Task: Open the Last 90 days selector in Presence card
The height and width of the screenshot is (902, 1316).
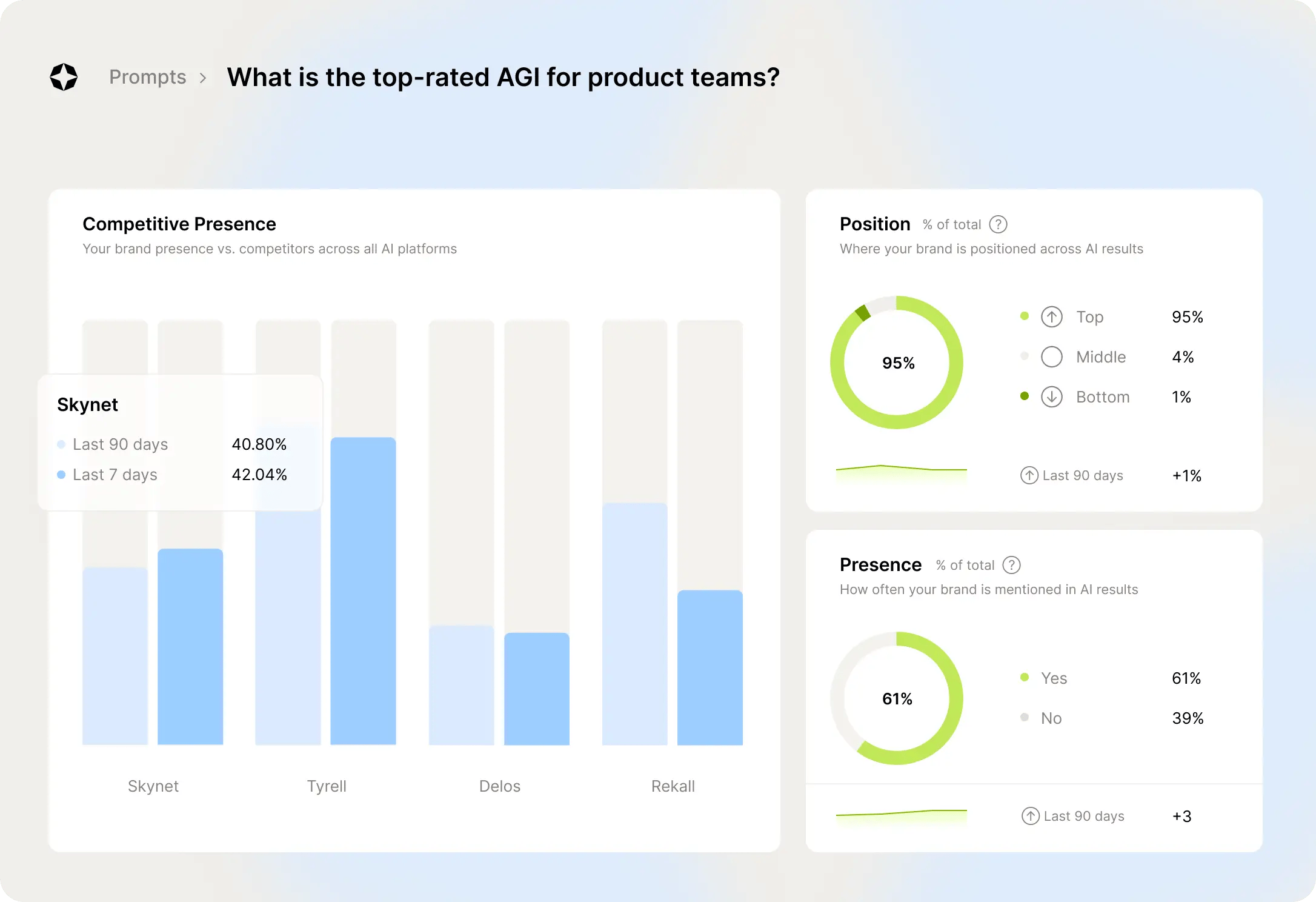Action: tap(1083, 816)
